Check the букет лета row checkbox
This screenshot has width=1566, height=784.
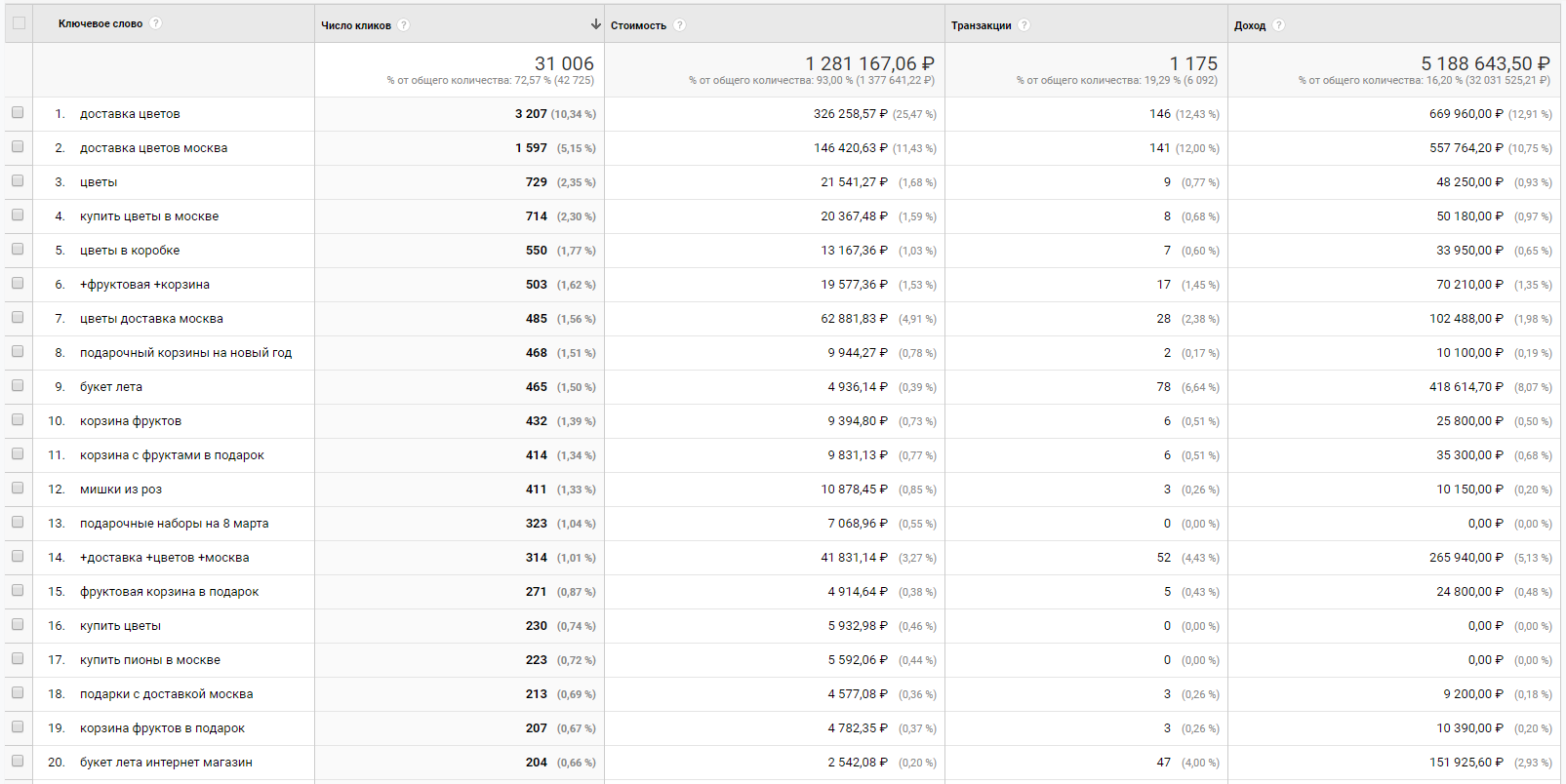(18, 386)
